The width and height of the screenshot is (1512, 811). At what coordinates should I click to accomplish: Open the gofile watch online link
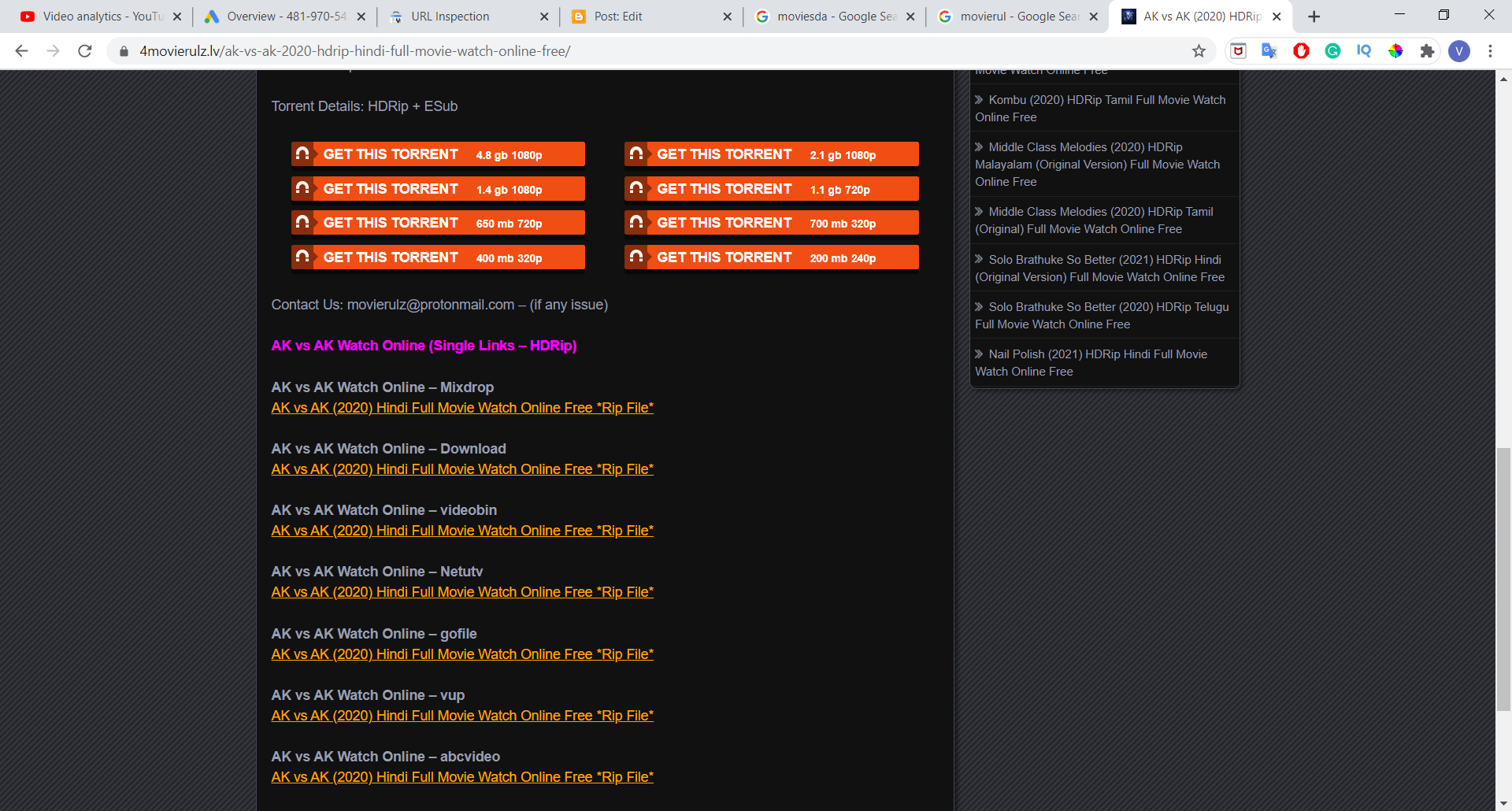(x=462, y=654)
